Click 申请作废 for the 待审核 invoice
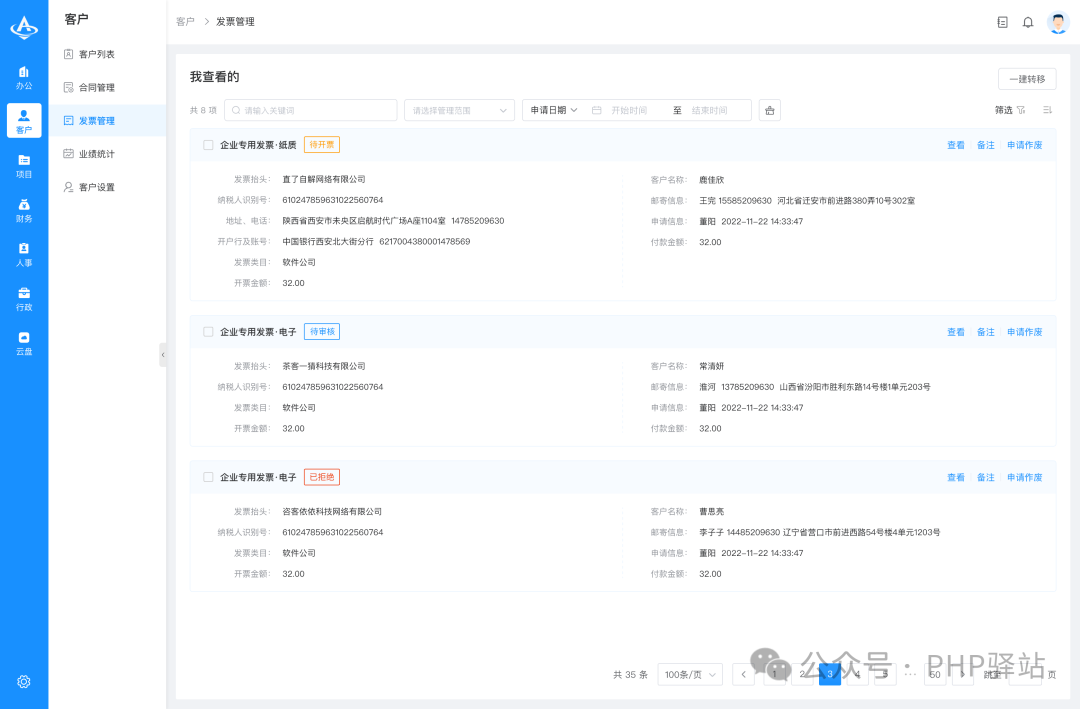 [x=1024, y=331]
